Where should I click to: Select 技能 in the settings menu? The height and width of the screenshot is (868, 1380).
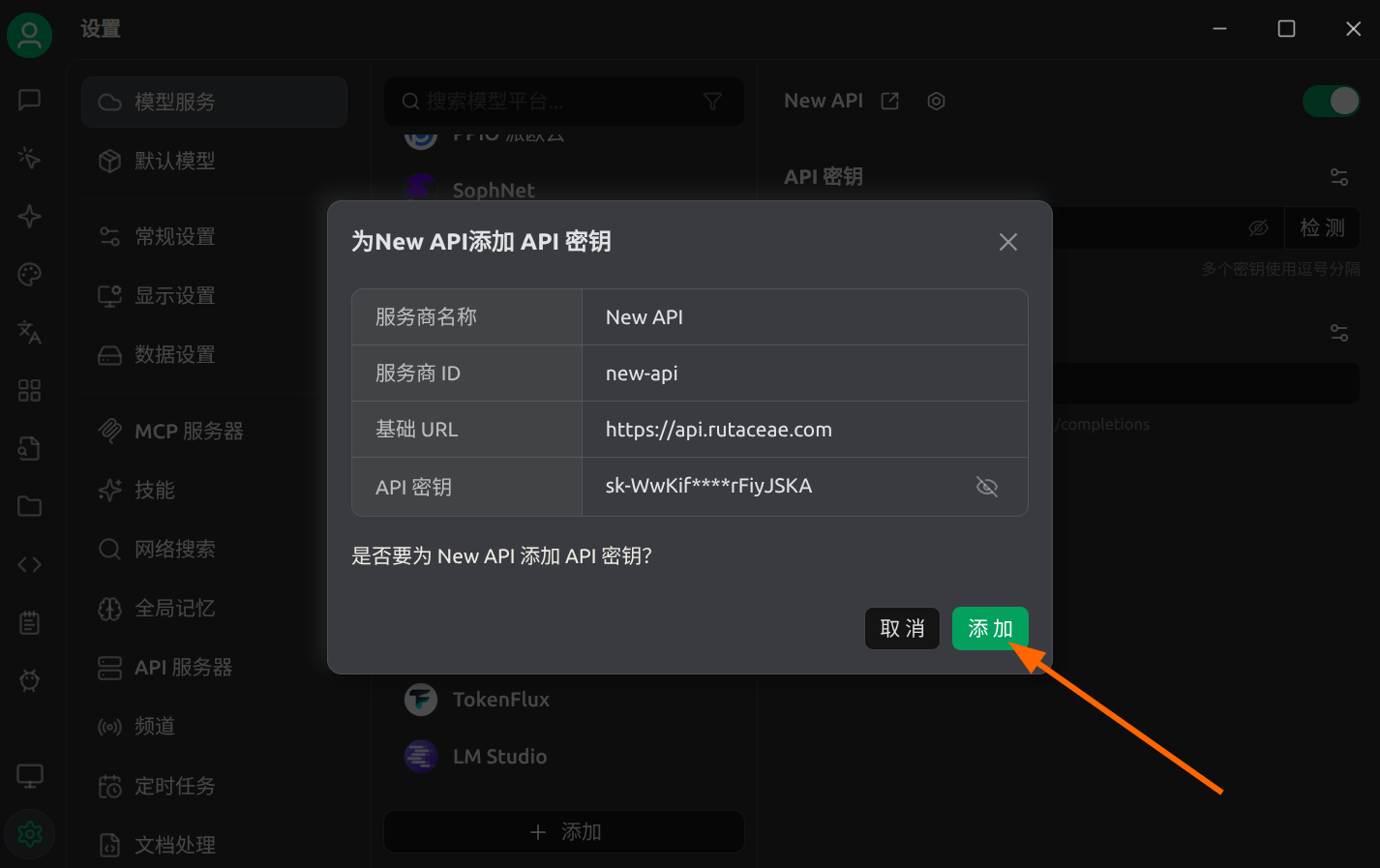tap(214, 490)
